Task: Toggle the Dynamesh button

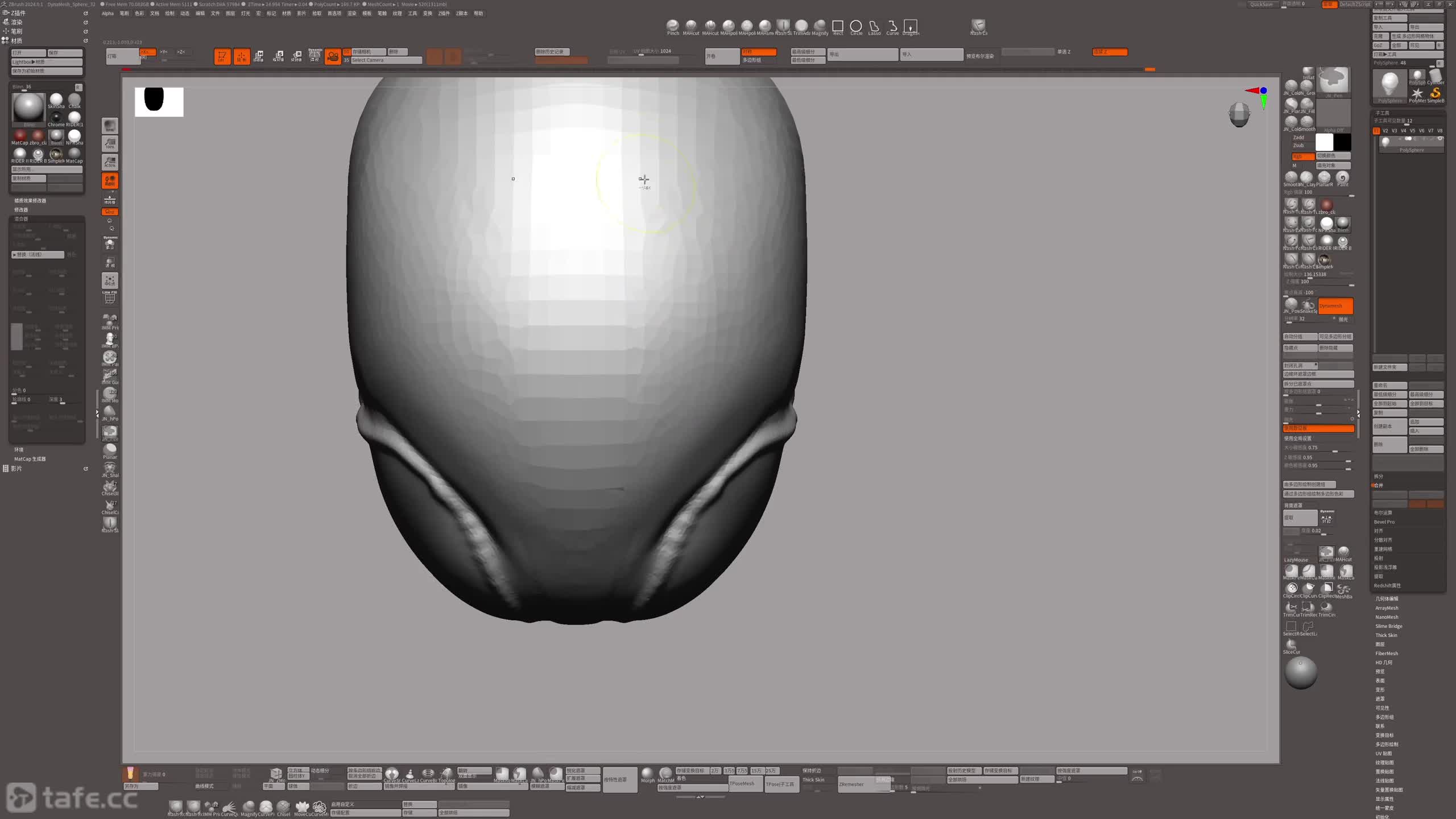Action: 1335,306
